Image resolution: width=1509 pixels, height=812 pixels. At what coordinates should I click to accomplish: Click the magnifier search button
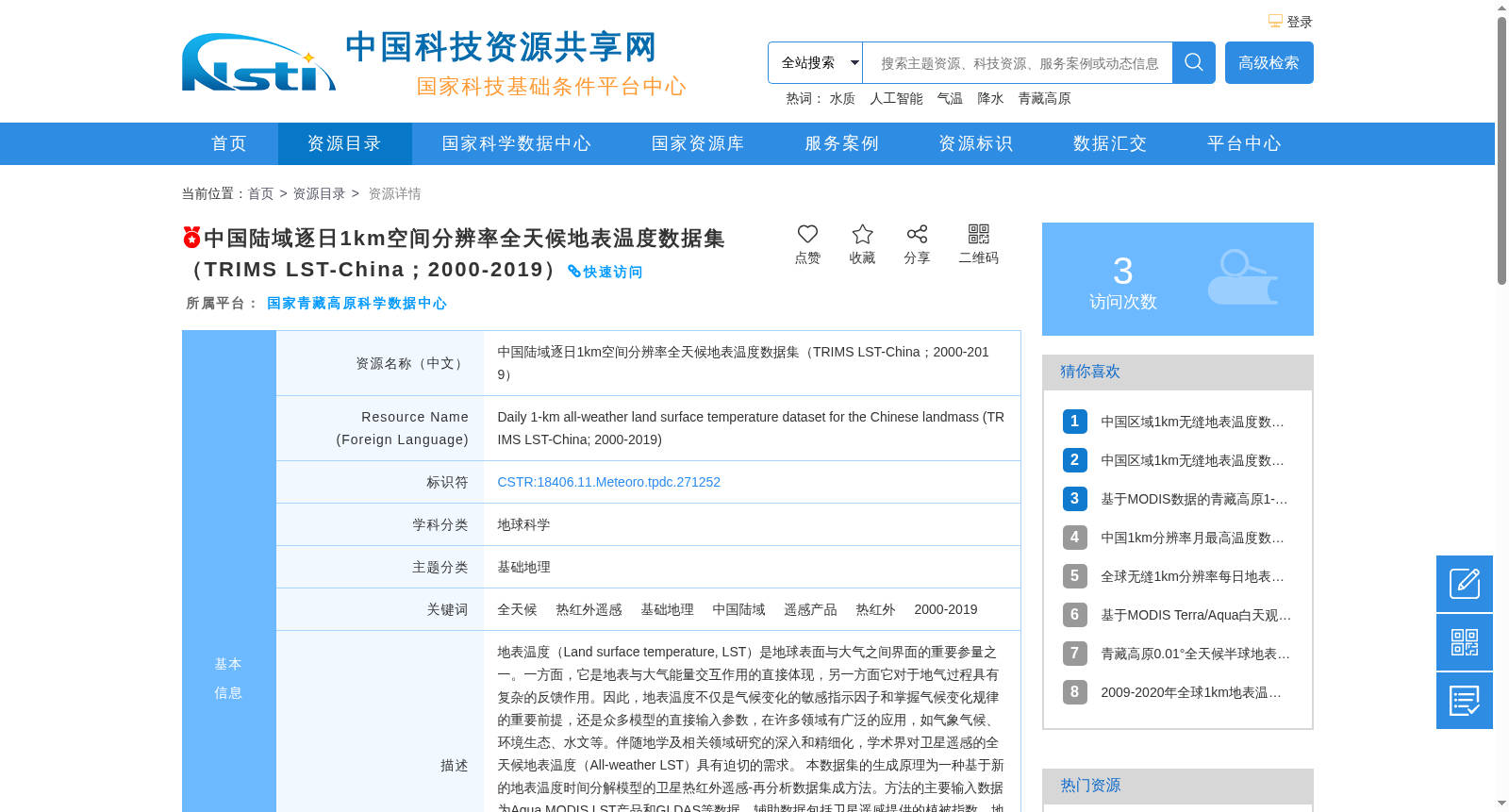click(x=1194, y=62)
